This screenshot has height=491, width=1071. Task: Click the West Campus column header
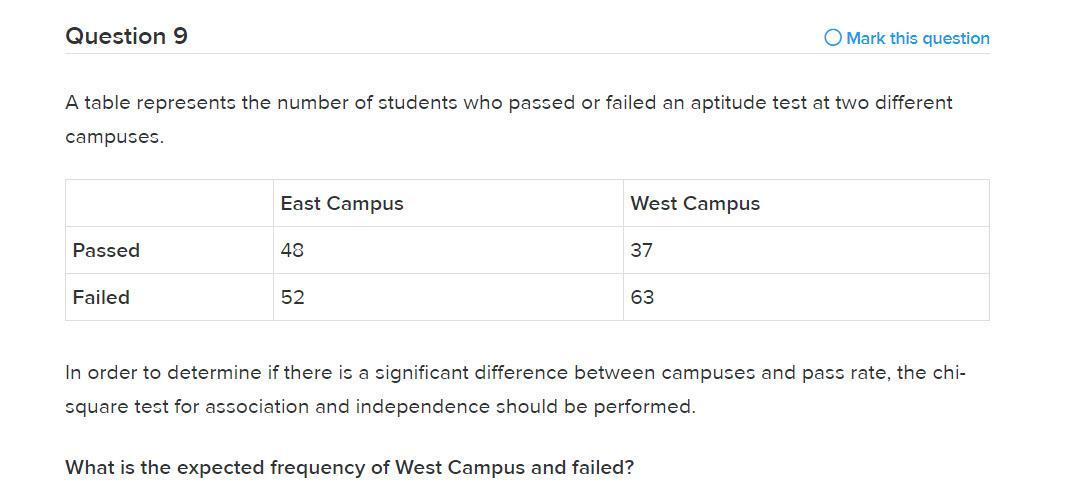[695, 203]
